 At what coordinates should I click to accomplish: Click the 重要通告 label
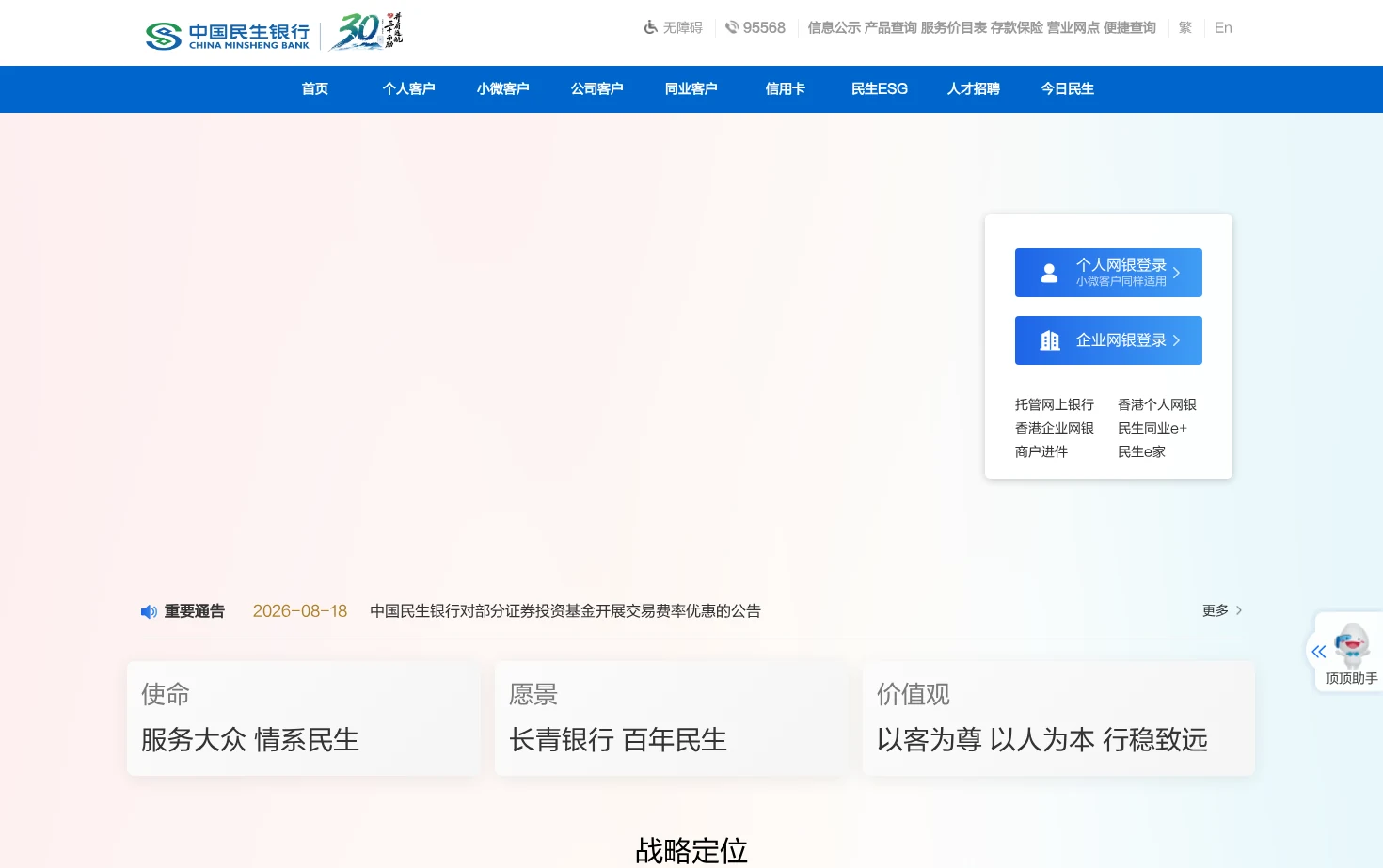[x=195, y=611]
